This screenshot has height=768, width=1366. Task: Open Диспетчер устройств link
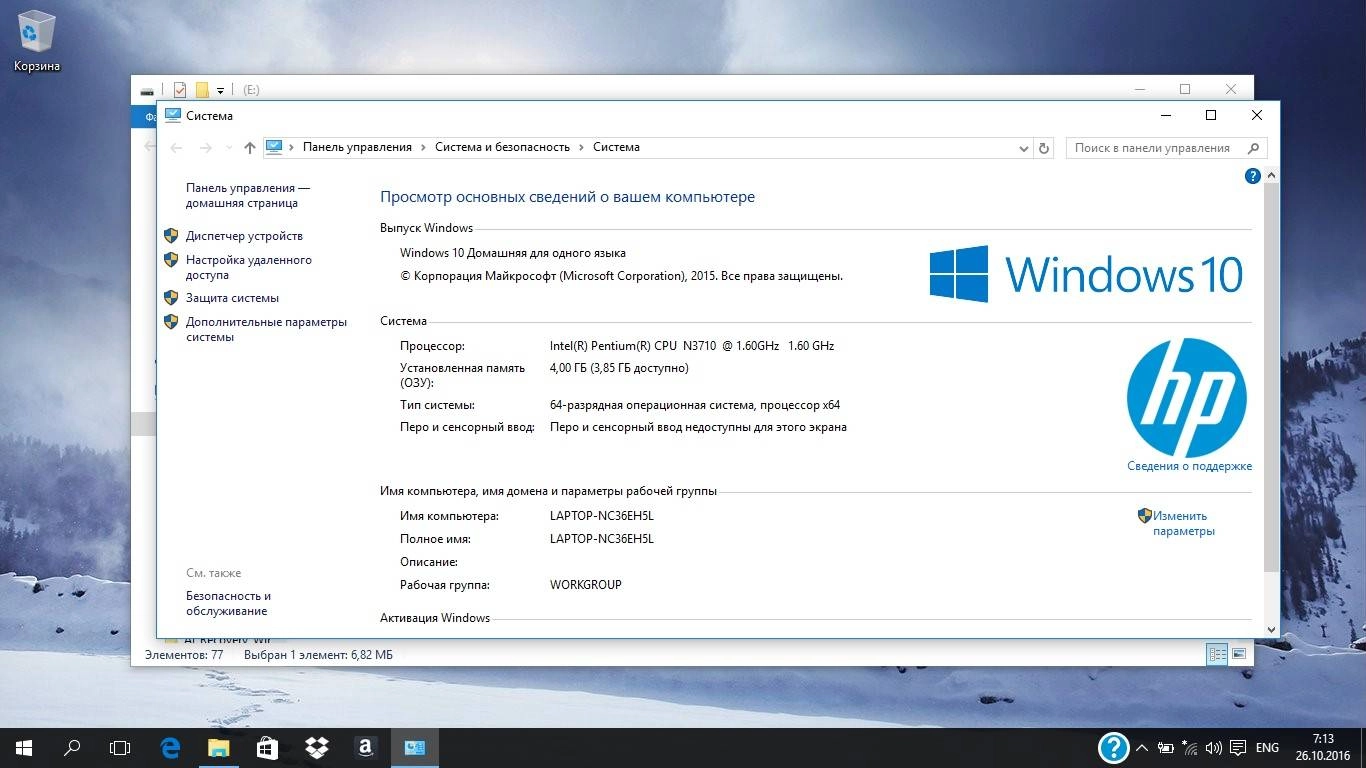pos(244,236)
